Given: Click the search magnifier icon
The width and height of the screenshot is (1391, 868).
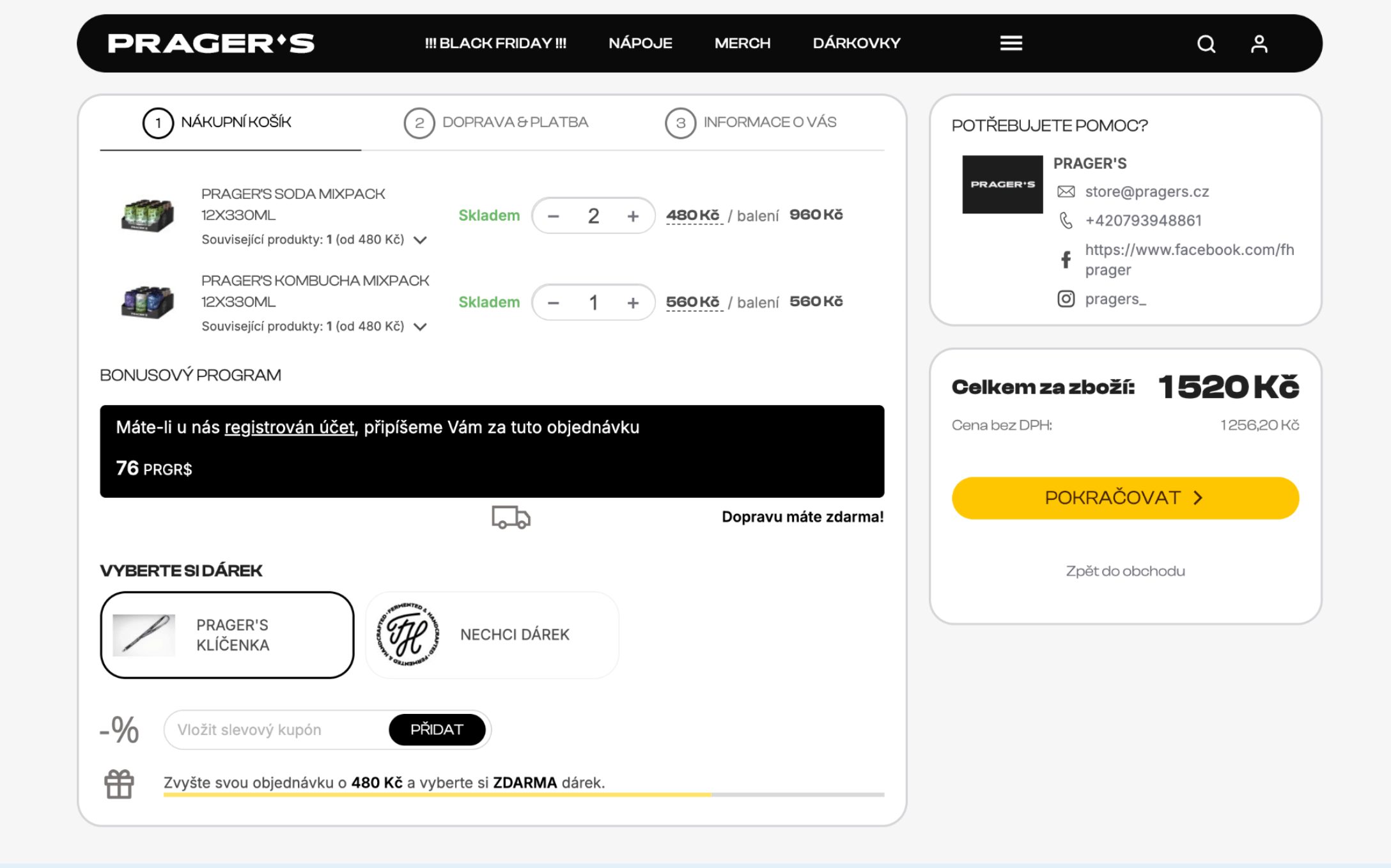Looking at the screenshot, I should point(1206,44).
